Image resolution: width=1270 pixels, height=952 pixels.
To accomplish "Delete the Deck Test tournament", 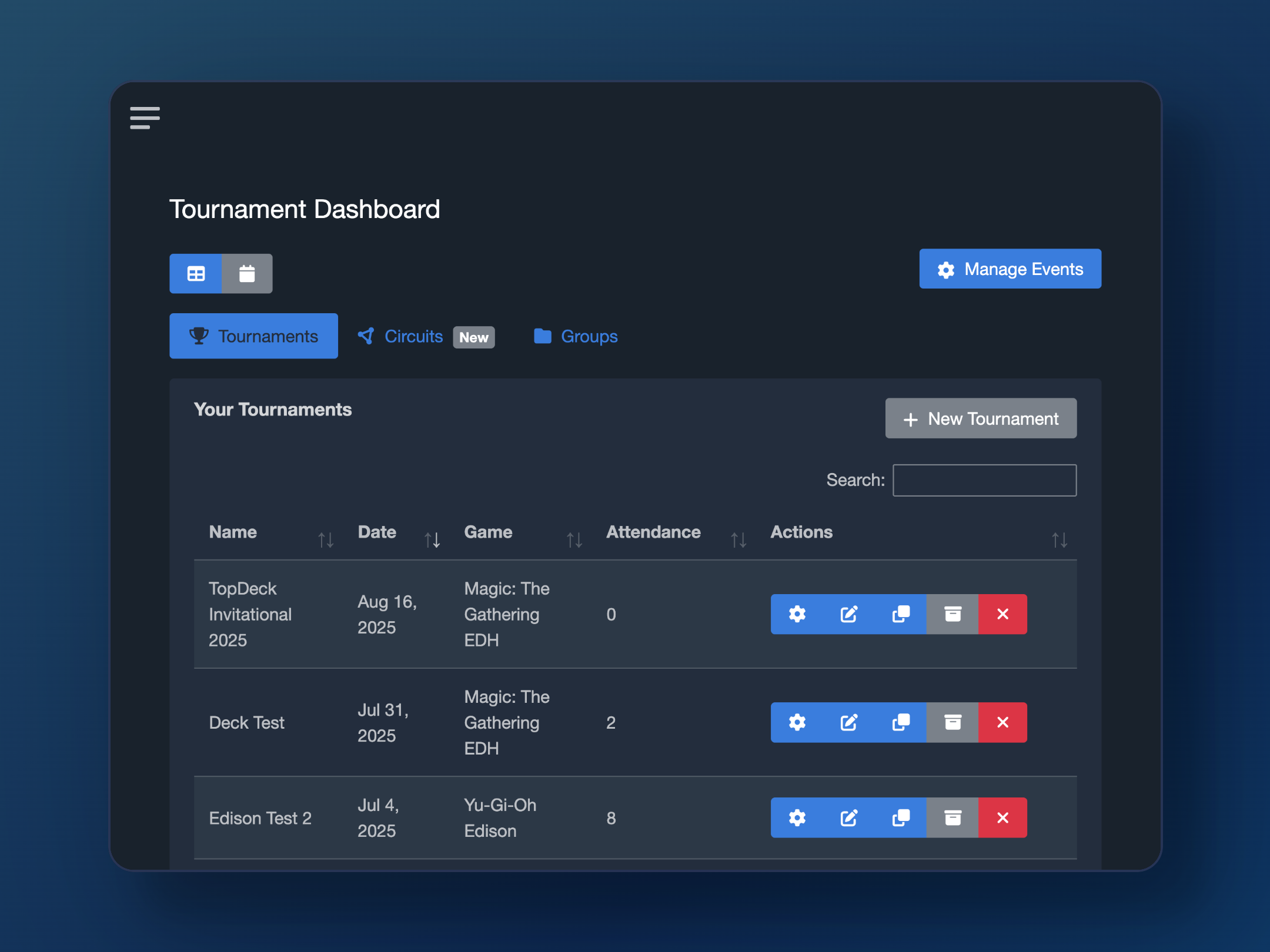I will click(x=1002, y=722).
